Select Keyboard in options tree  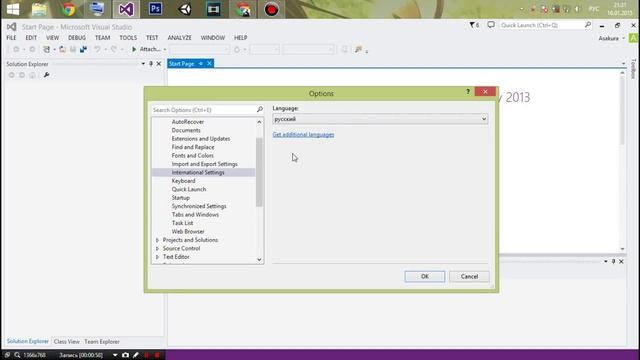(x=183, y=181)
